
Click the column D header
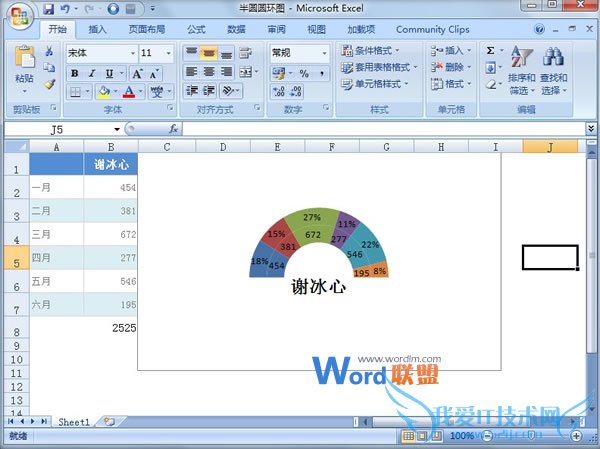pyautogui.click(x=223, y=147)
